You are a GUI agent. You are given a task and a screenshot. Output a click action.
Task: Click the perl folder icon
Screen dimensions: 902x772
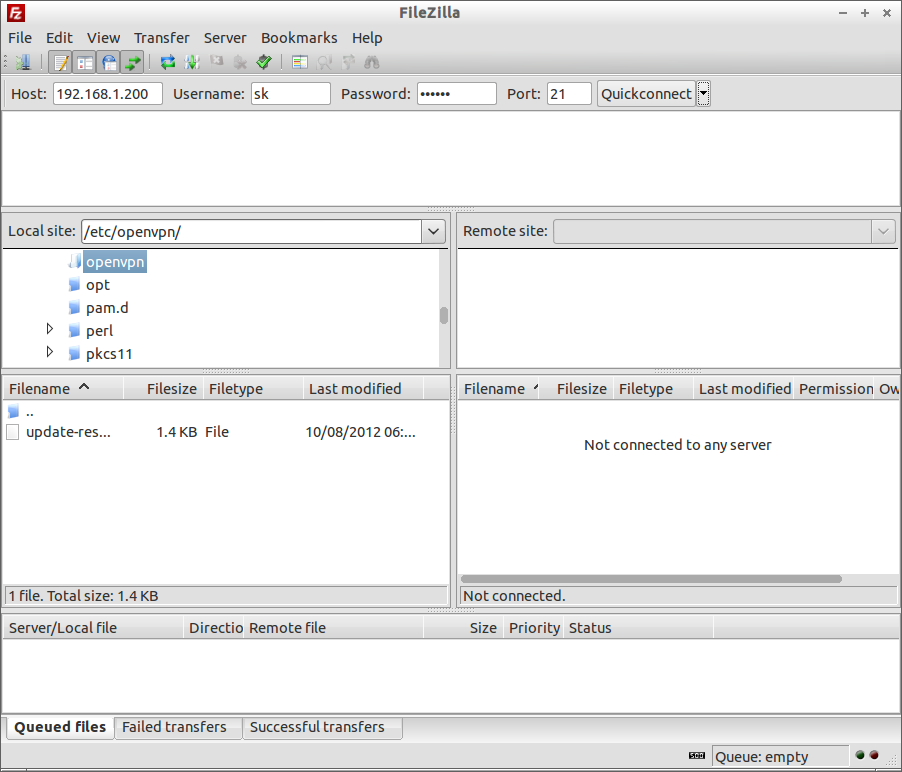[x=74, y=331]
